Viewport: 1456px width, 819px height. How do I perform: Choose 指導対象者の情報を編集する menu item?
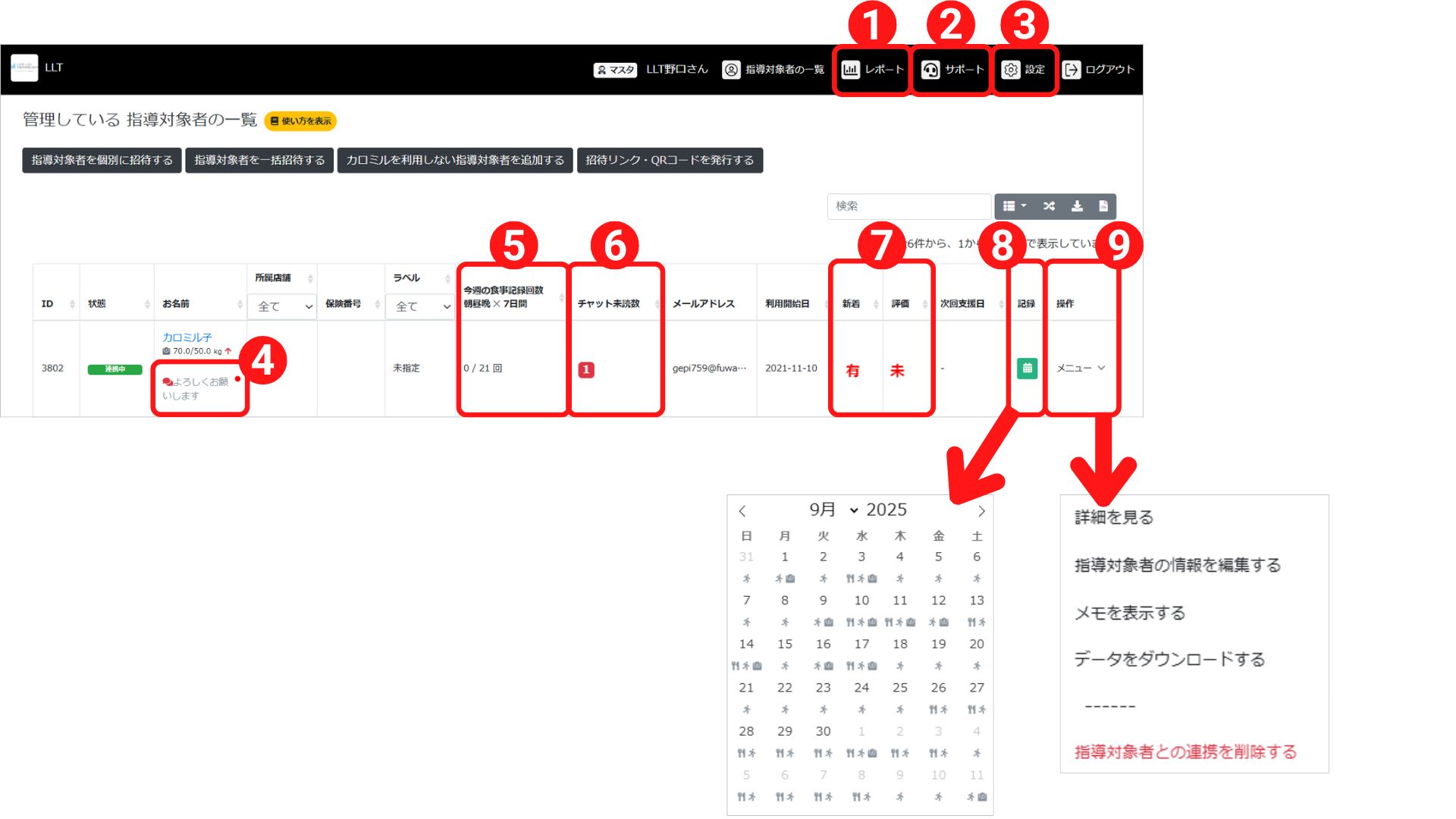[x=1177, y=565]
